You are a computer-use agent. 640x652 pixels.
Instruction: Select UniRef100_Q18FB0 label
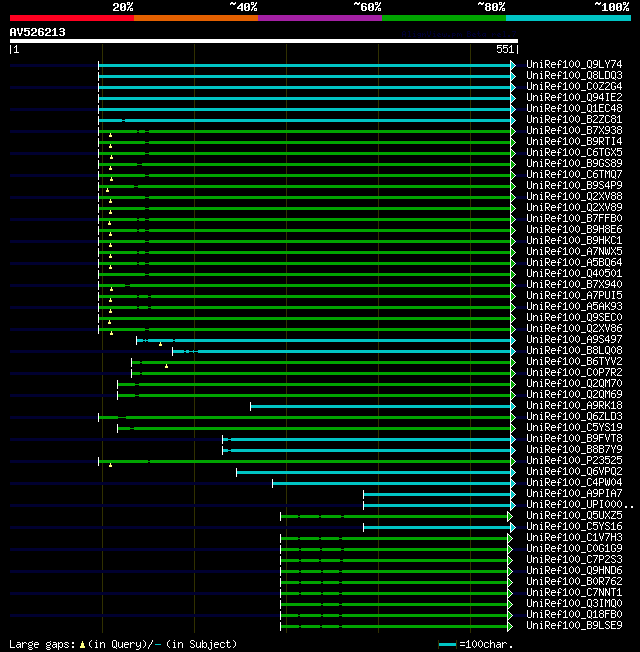pyautogui.click(x=574, y=615)
